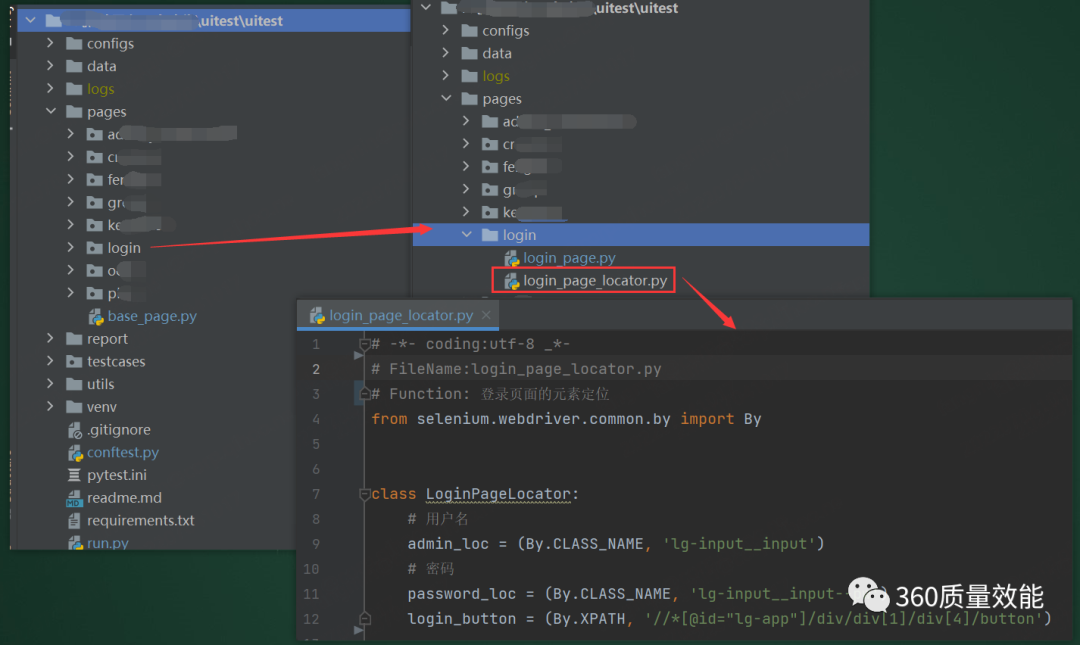Viewport: 1080px width, 645px height.
Task: Expand the report folder in left tree
Action: pyautogui.click(x=50, y=338)
